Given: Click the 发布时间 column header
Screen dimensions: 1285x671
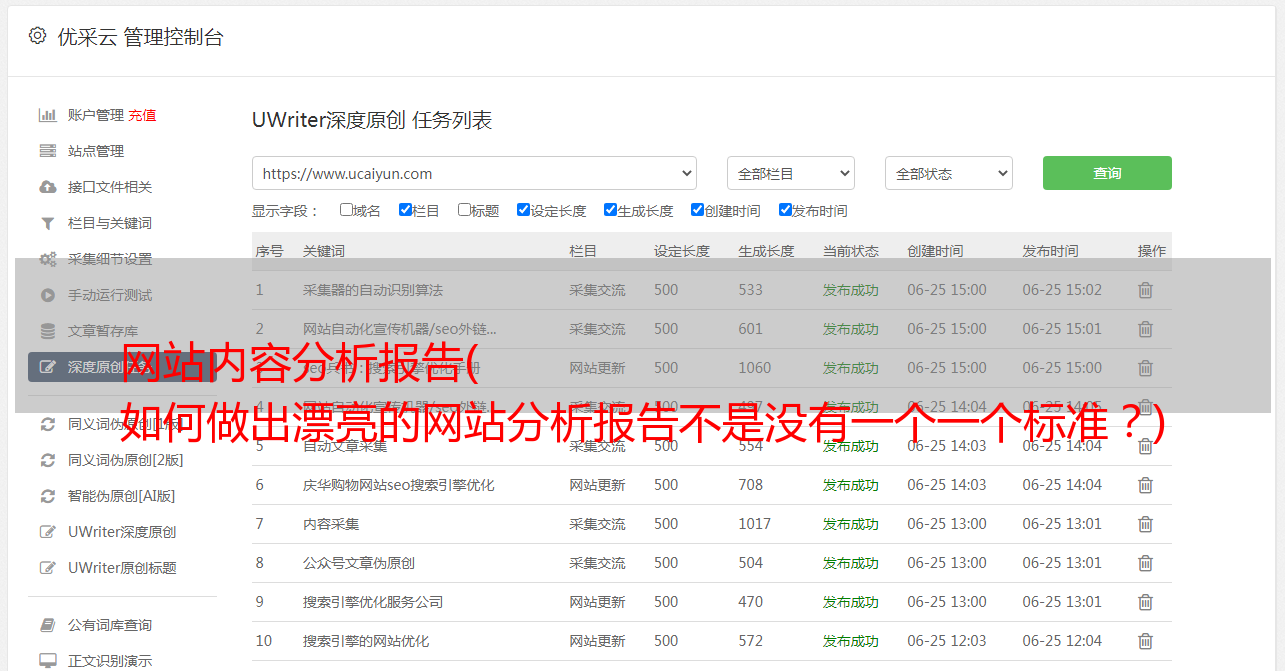Looking at the screenshot, I should (1050, 251).
